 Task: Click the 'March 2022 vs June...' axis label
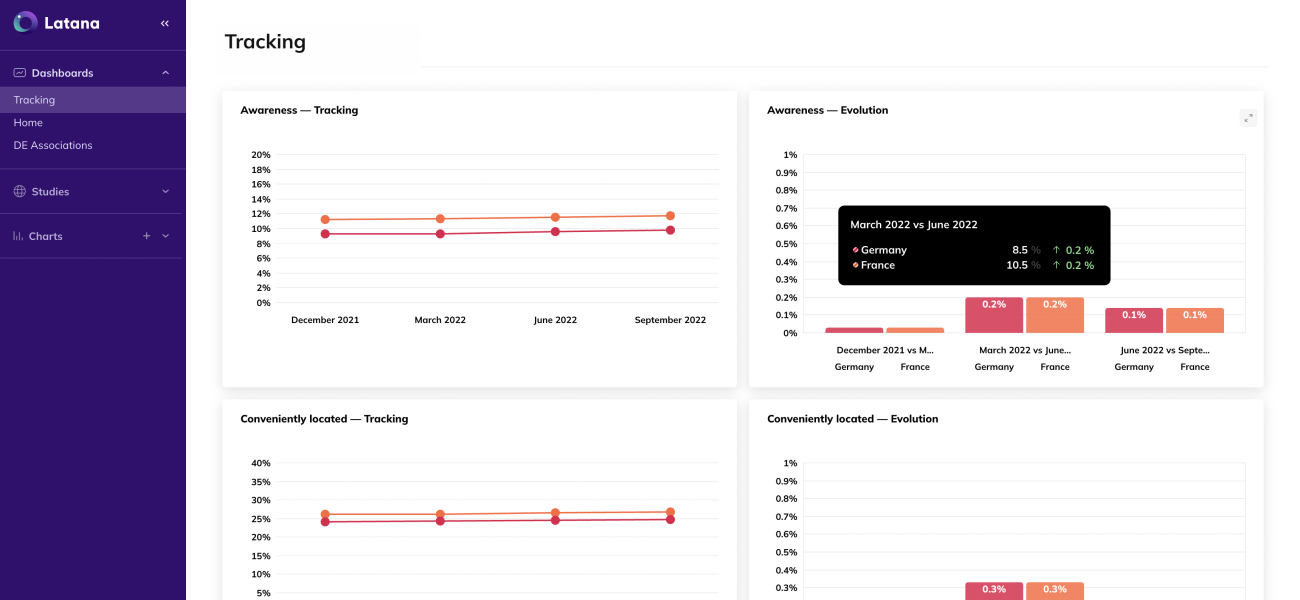point(1025,350)
